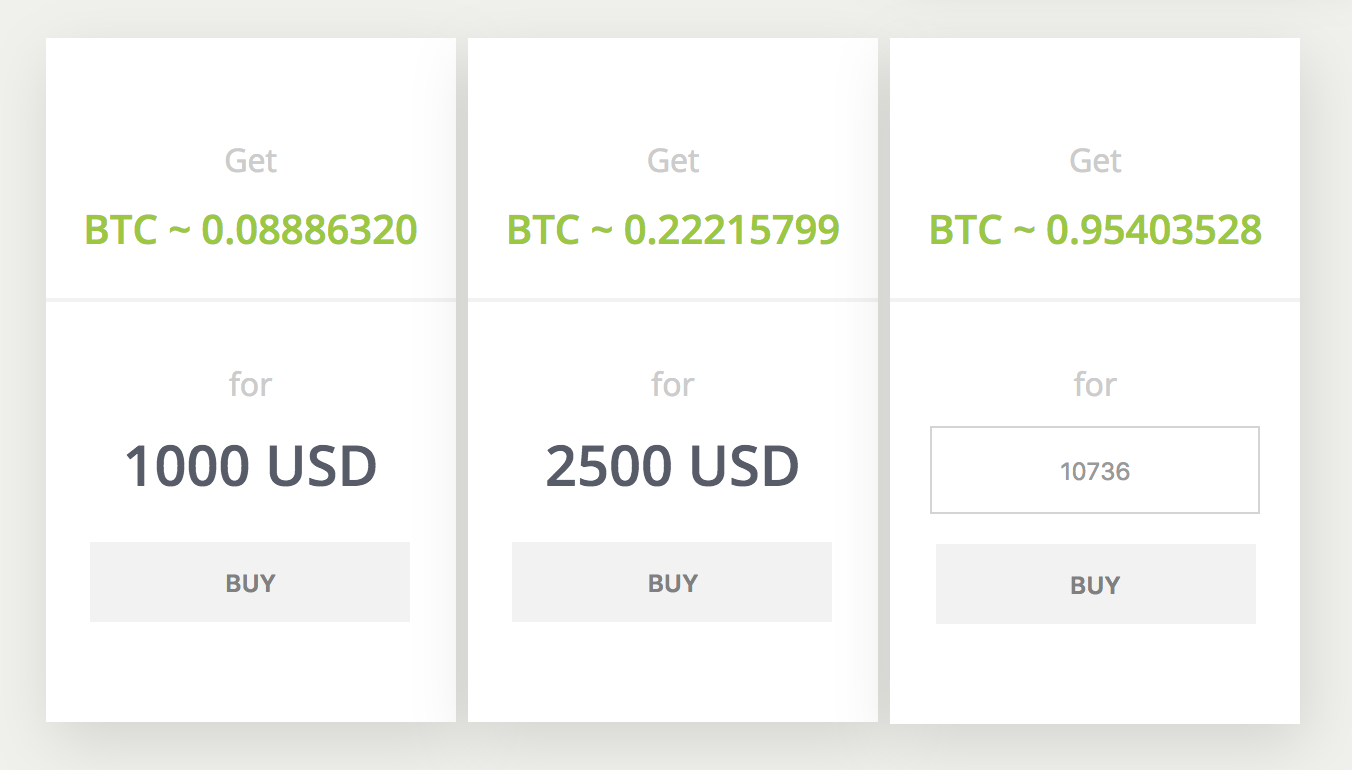Click the "for" label above 1000 USD
The image size is (1352, 770).
coord(250,384)
